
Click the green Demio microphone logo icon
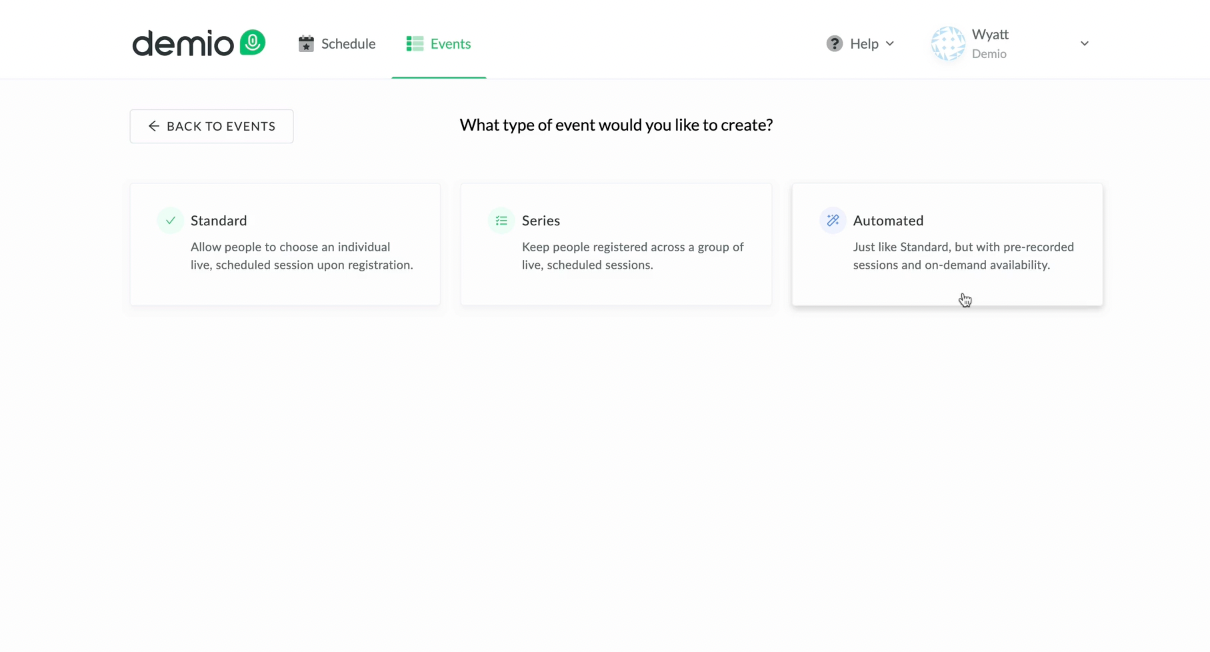click(x=252, y=42)
